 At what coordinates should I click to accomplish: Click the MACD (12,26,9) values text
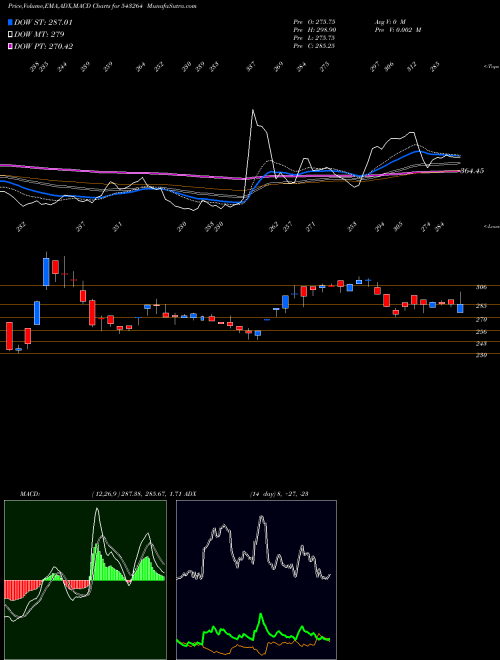[x=137, y=494]
